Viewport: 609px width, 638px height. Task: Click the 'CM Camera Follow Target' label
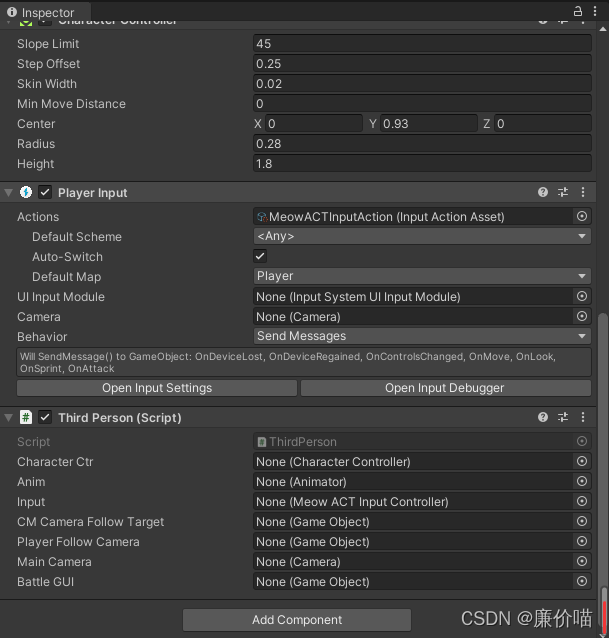pos(90,522)
